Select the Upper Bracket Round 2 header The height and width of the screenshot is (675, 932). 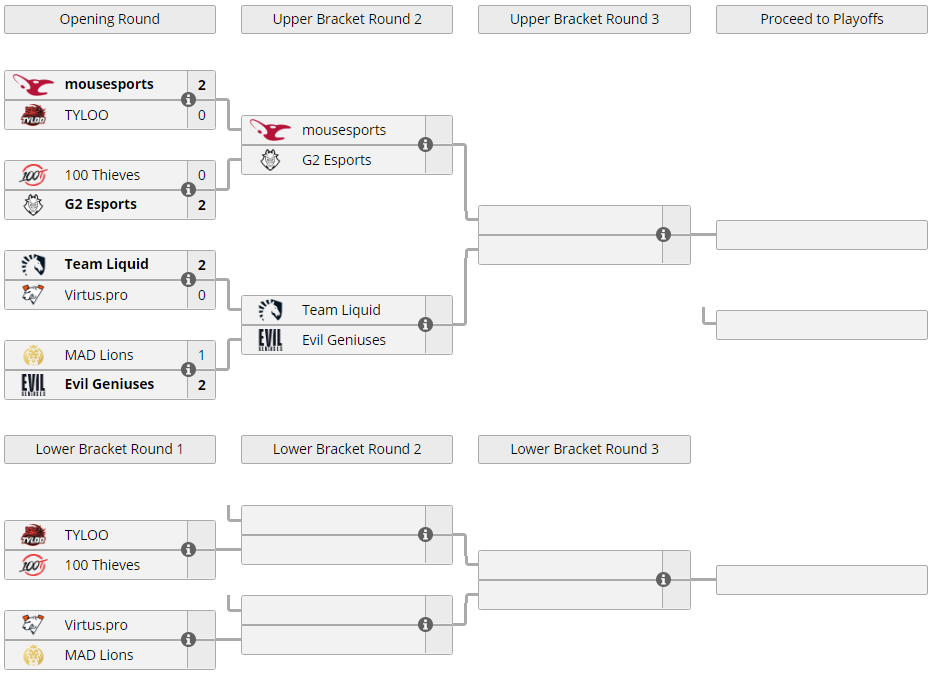click(x=347, y=19)
